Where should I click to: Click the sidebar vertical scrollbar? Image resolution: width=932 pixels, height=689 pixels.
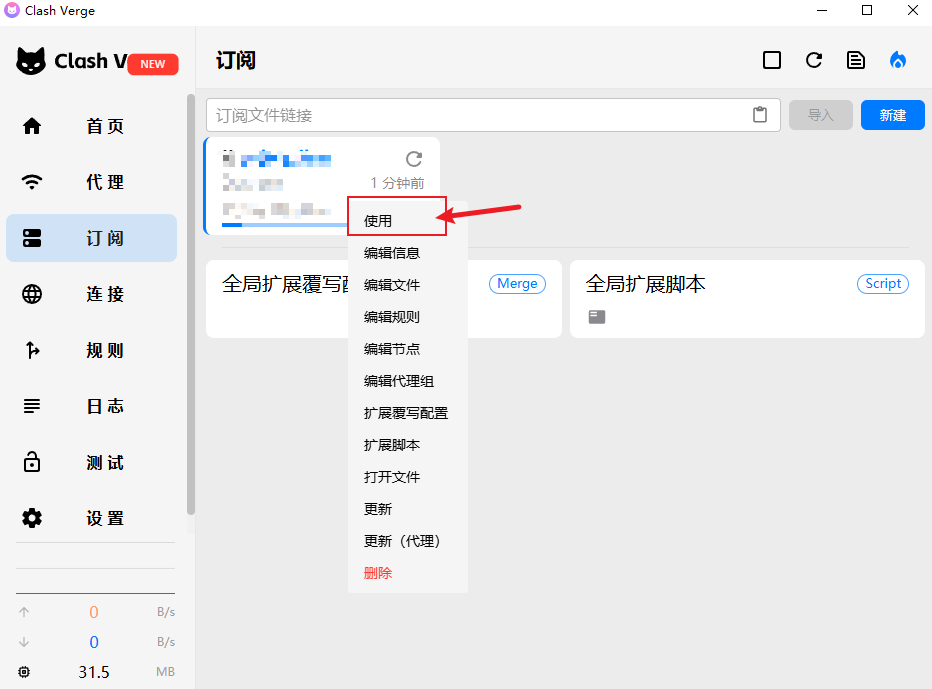click(x=190, y=300)
